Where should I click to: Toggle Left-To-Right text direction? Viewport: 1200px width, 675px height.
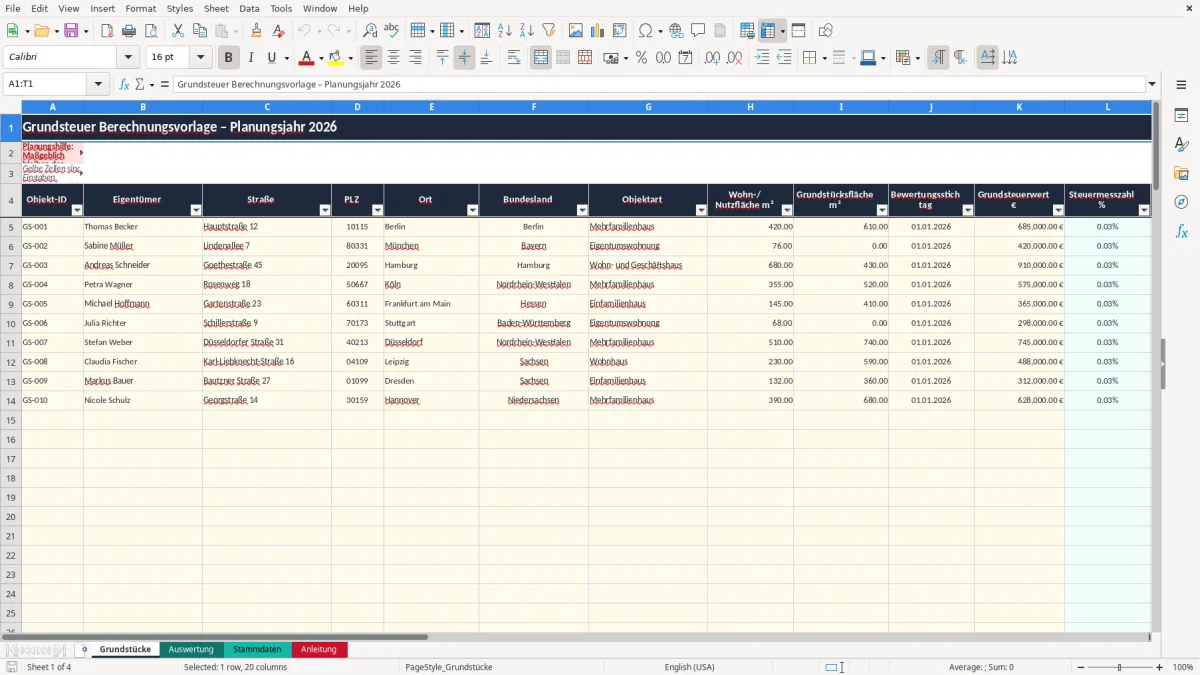[938, 58]
